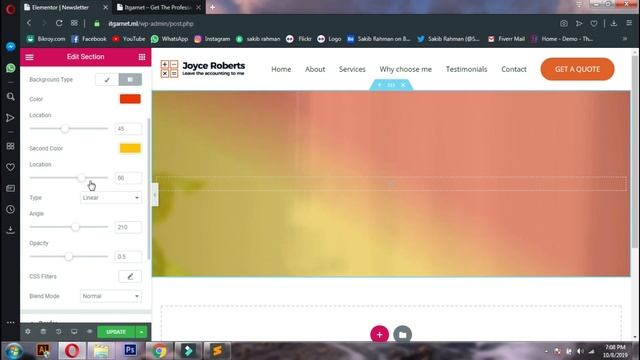The image size is (640, 360).
Task: Click the pink add new section button
Action: click(380, 334)
